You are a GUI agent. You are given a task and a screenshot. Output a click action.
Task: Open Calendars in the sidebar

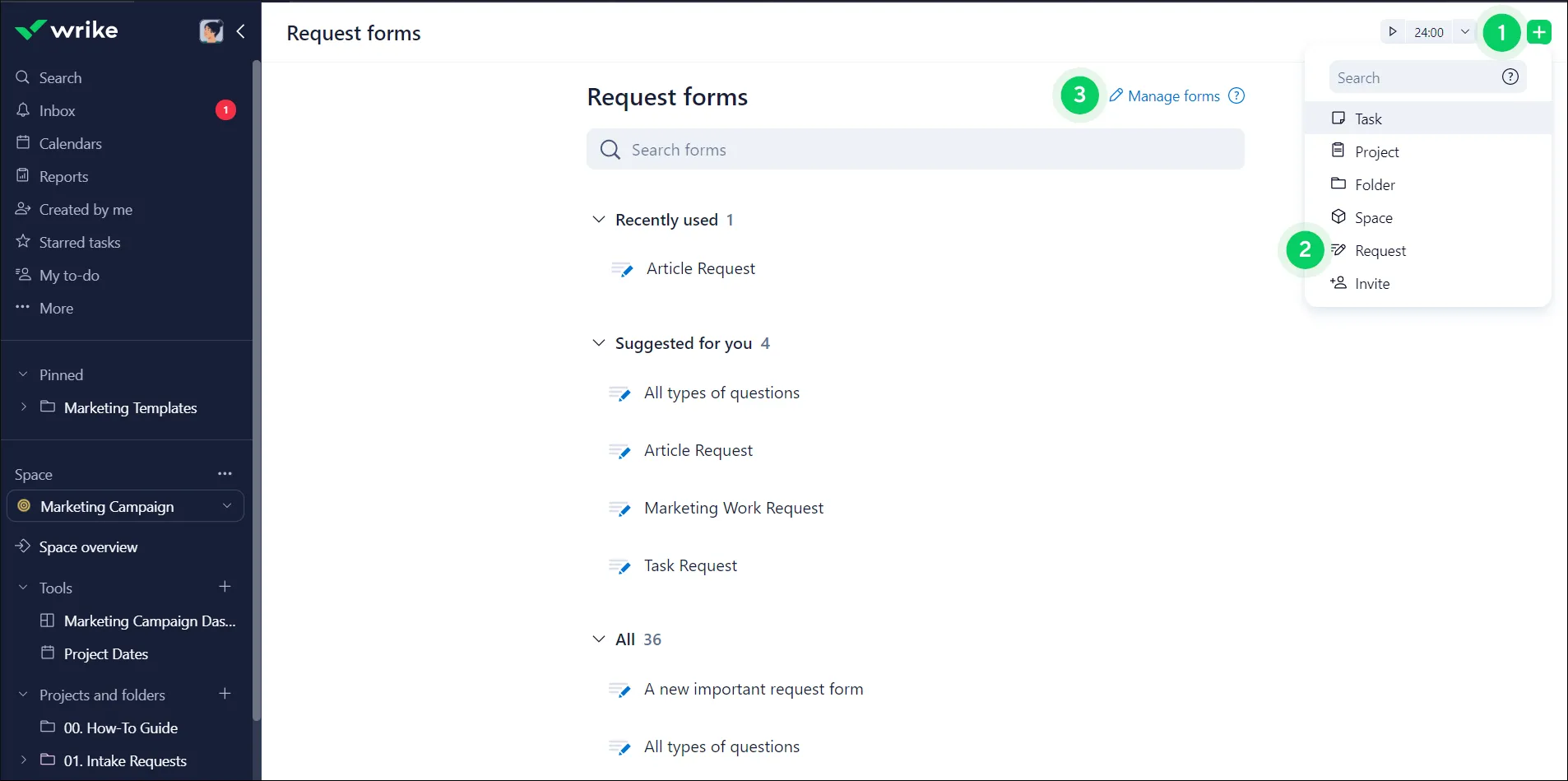click(70, 143)
